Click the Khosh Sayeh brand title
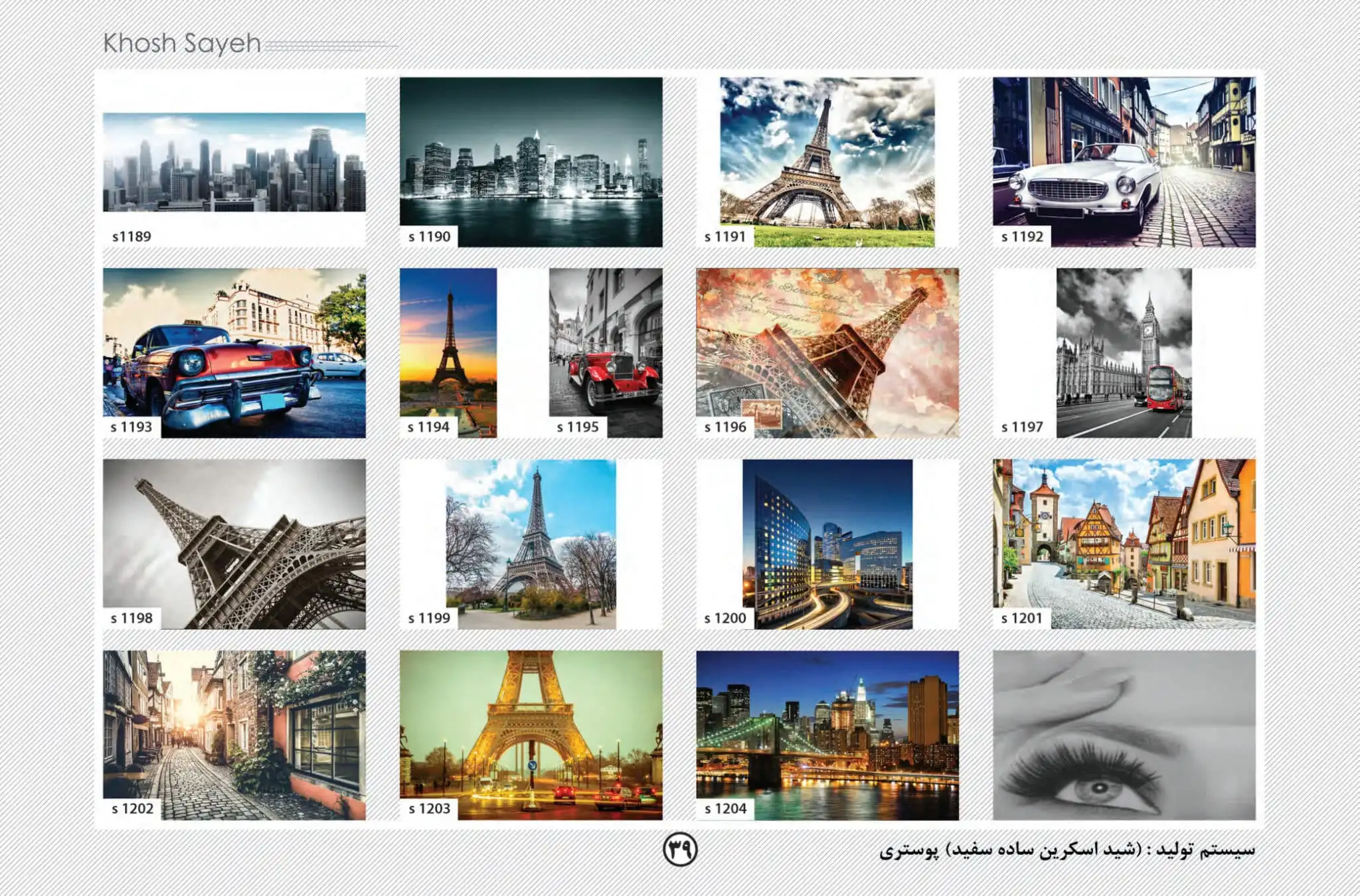 pos(182,44)
